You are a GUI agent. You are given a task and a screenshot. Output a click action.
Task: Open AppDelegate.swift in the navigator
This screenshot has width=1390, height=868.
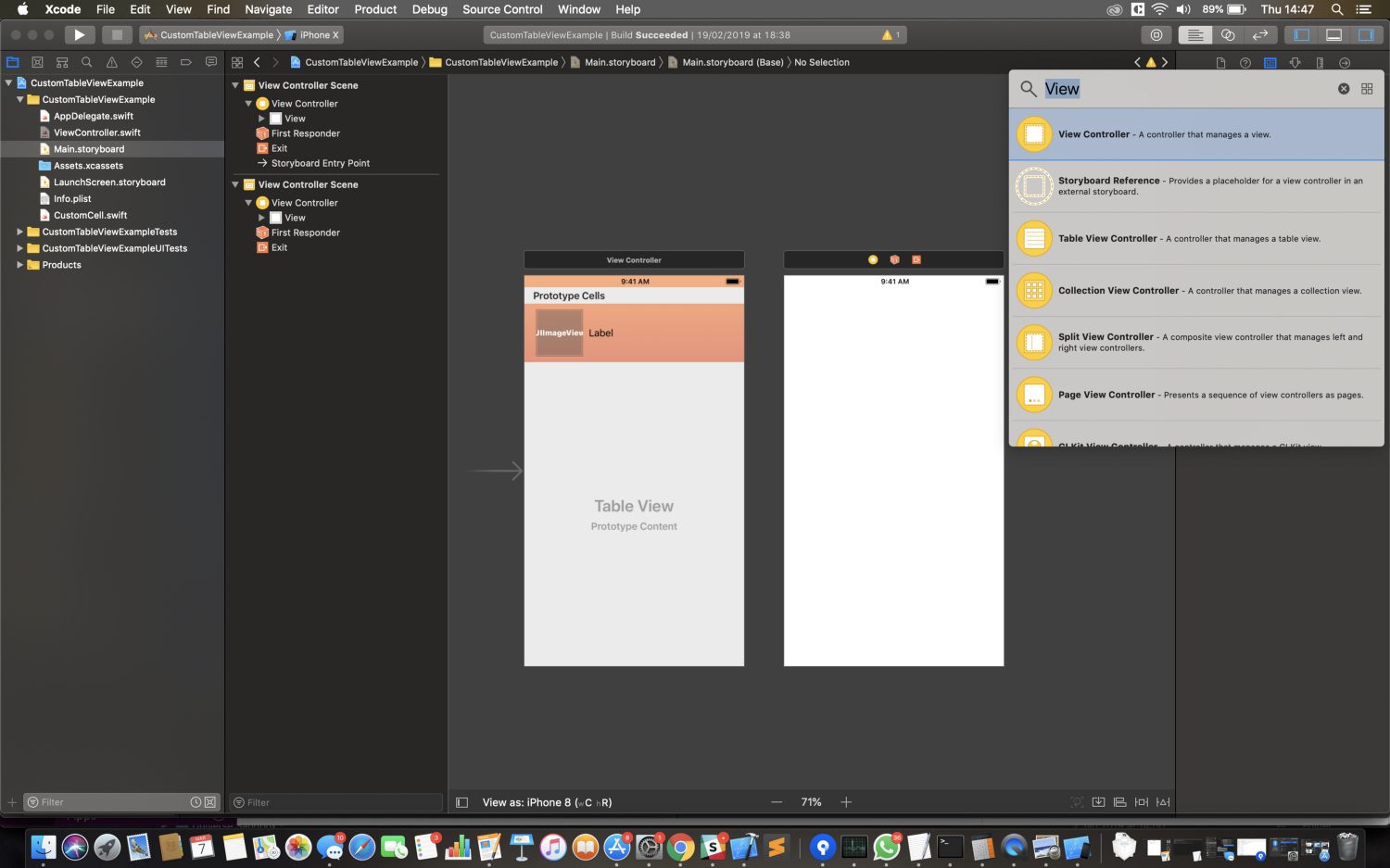(x=93, y=116)
